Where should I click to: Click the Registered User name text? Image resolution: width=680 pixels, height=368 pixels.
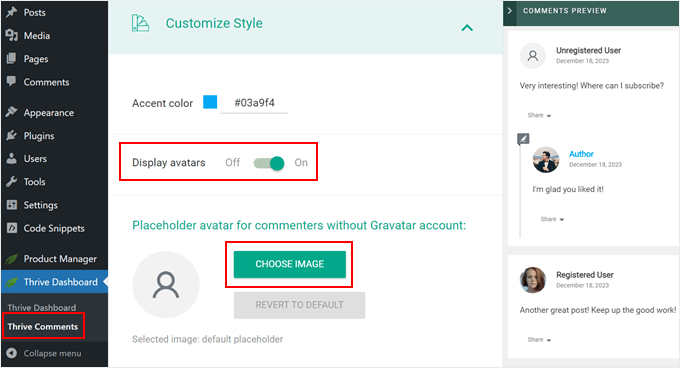[585, 275]
